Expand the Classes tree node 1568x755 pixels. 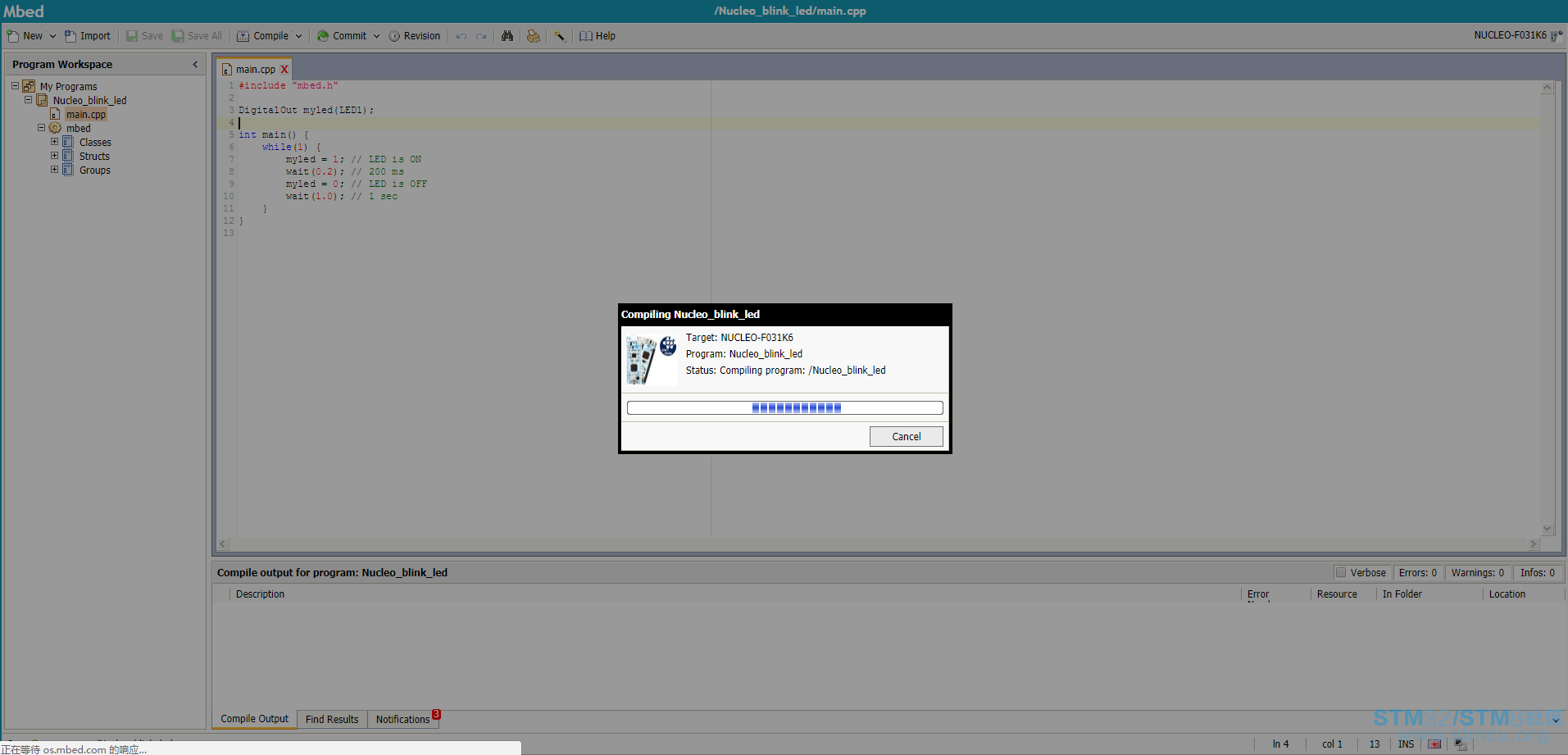click(x=54, y=141)
